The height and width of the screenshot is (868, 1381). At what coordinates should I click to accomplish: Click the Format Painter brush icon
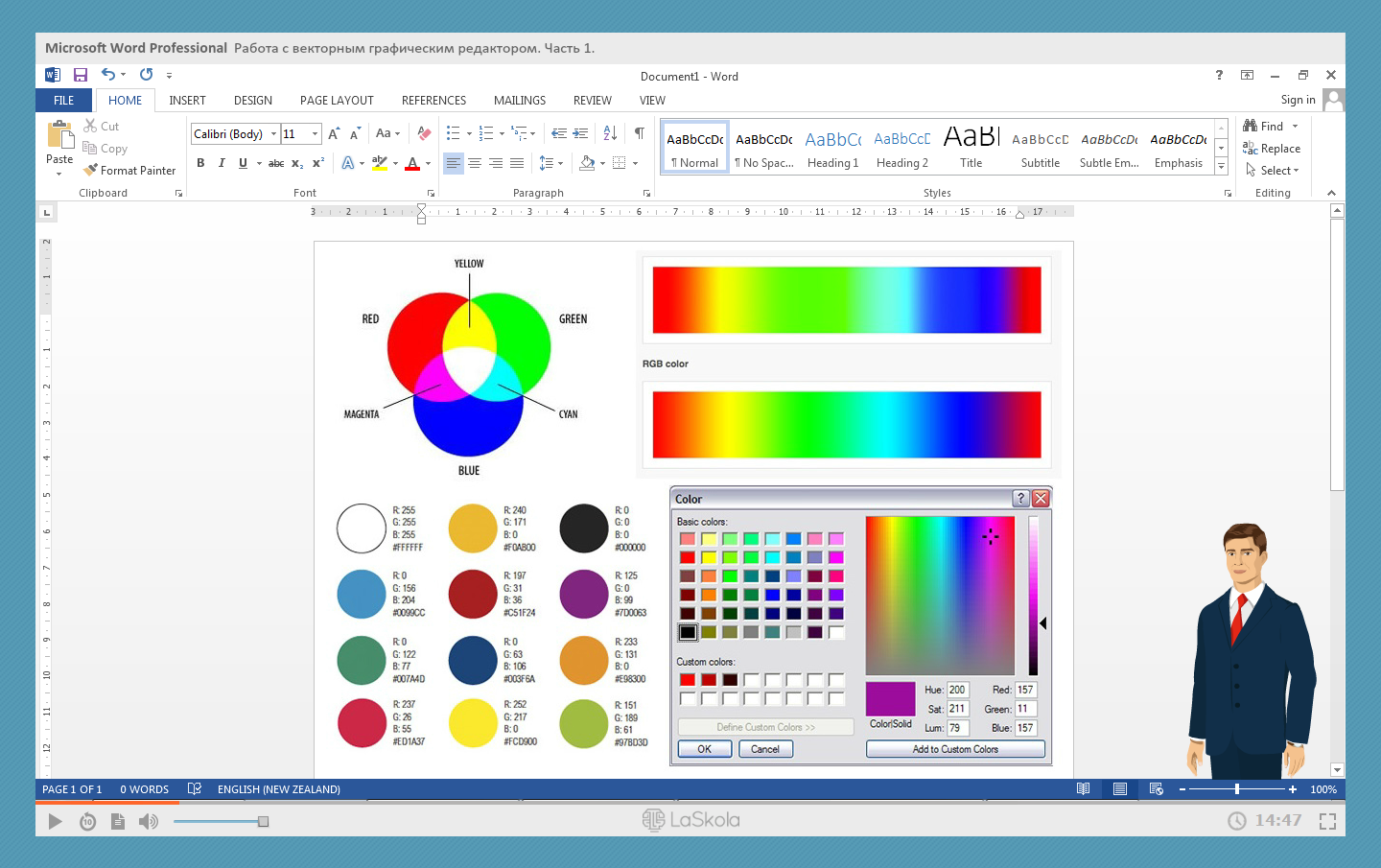(90, 170)
